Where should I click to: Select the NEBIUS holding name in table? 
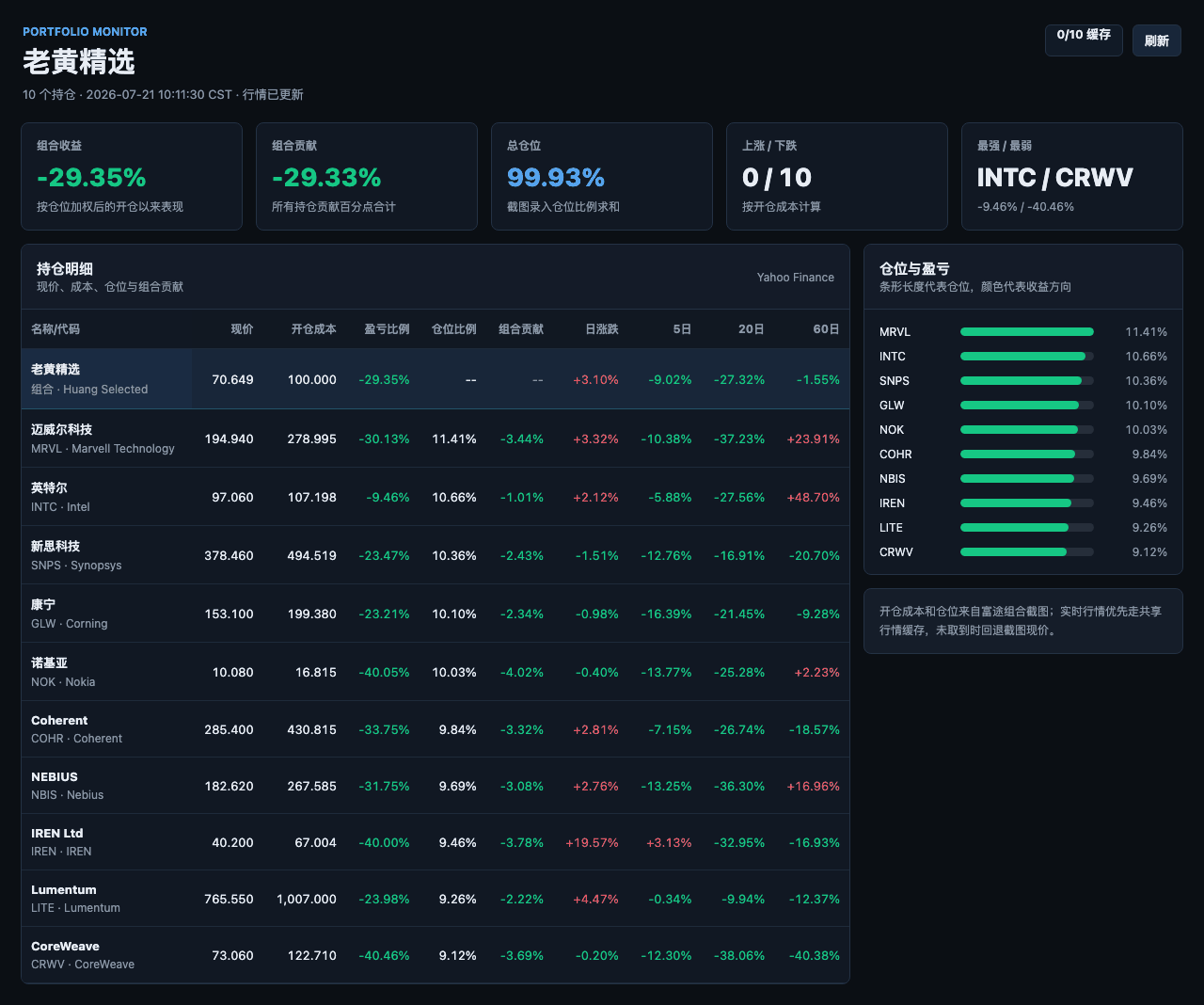point(55,777)
